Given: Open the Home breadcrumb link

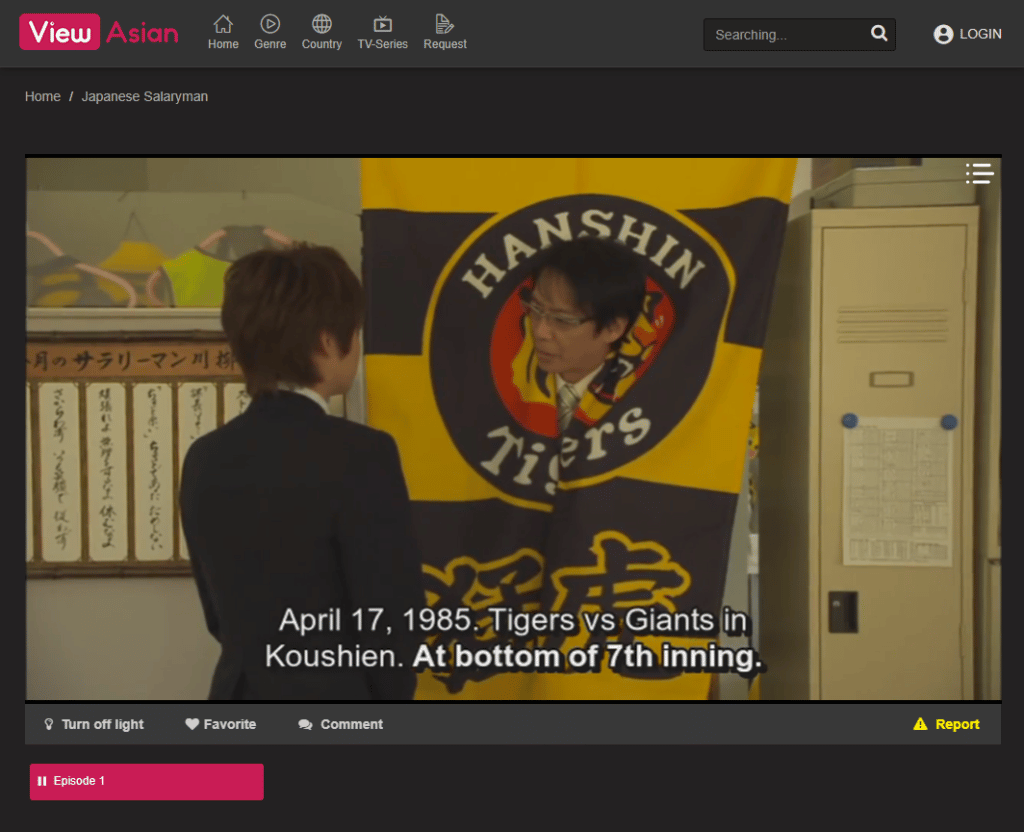Looking at the screenshot, I should (42, 96).
